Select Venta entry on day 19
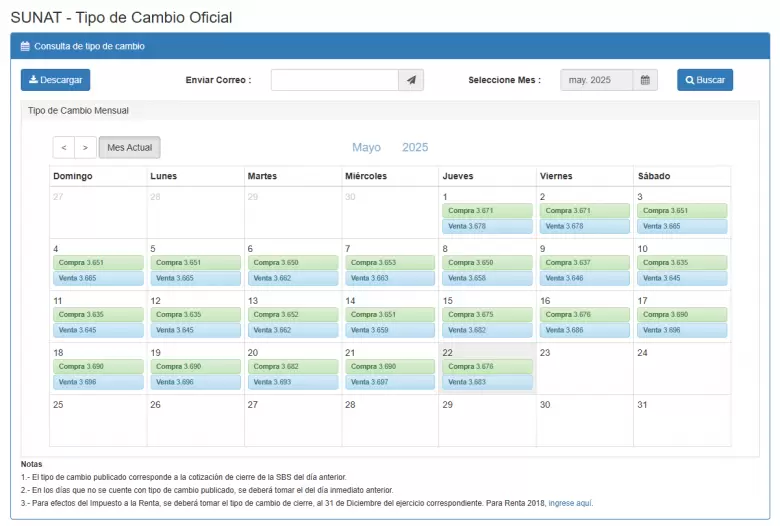The width and height of the screenshot is (780, 526). coord(195,382)
